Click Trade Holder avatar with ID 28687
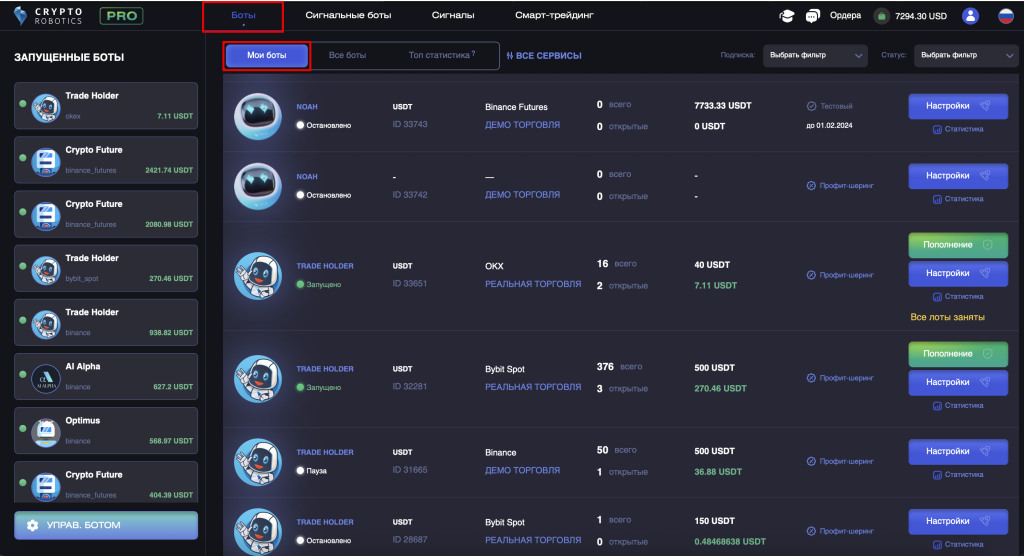This screenshot has height=556, width=1024. (258, 532)
